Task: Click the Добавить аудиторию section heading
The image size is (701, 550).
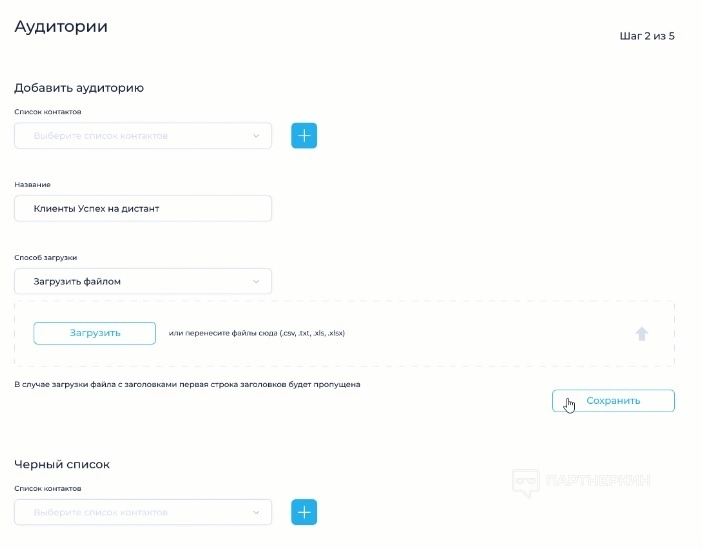Action: click(x=79, y=87)
